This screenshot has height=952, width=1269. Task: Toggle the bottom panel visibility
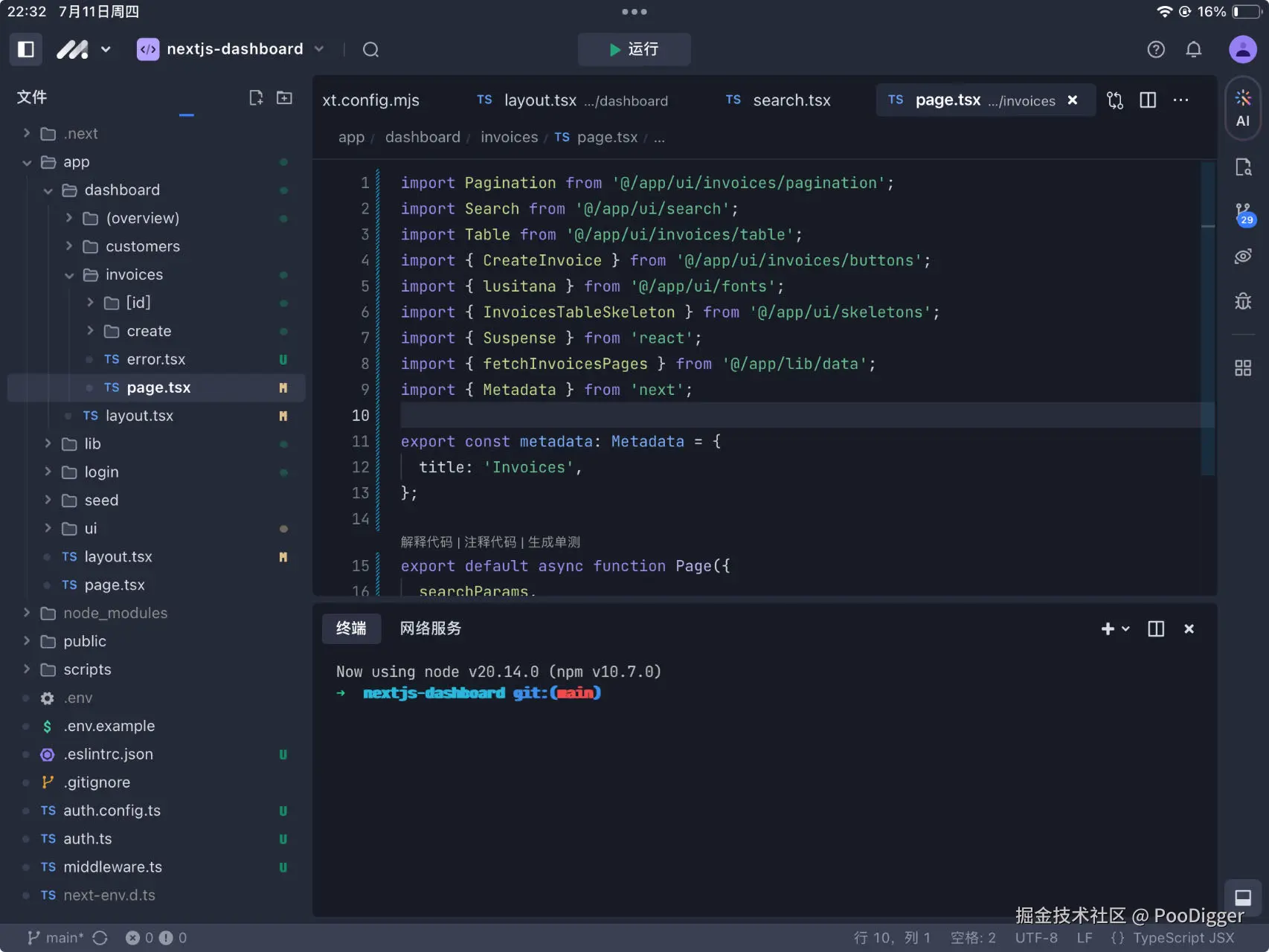pyautogui.click(x=1242, y=897)
